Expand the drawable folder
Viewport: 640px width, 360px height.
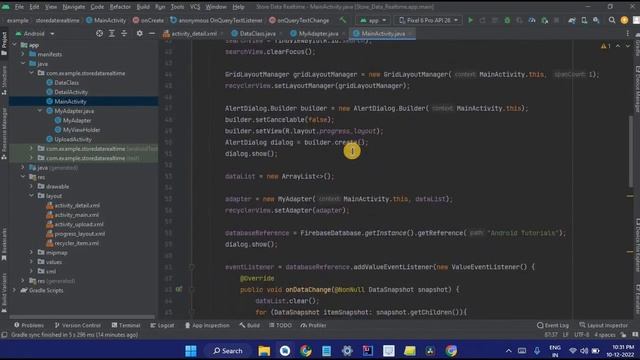click(31, 186)
